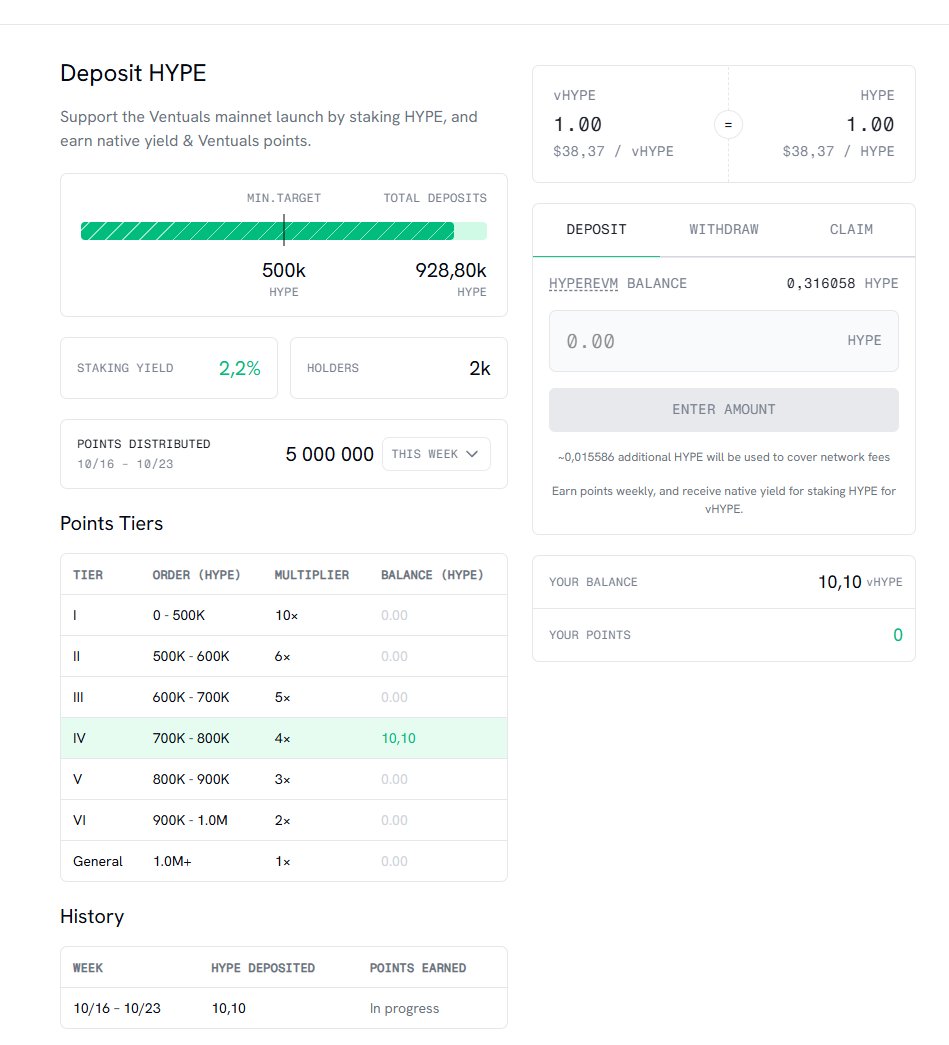
Task: Click the HYPEREVM underlined label
Action: pyautogui.click(x=583, y=283)
